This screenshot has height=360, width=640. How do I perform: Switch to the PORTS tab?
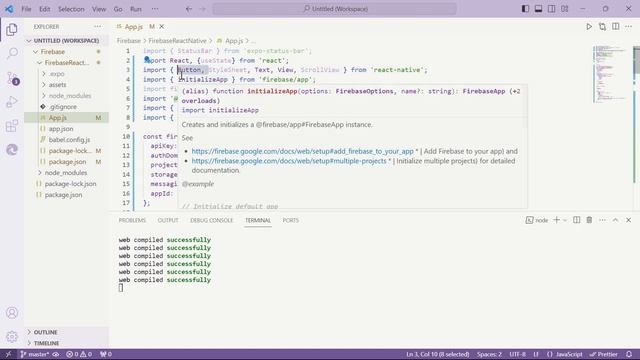click(x=291, y=220)
